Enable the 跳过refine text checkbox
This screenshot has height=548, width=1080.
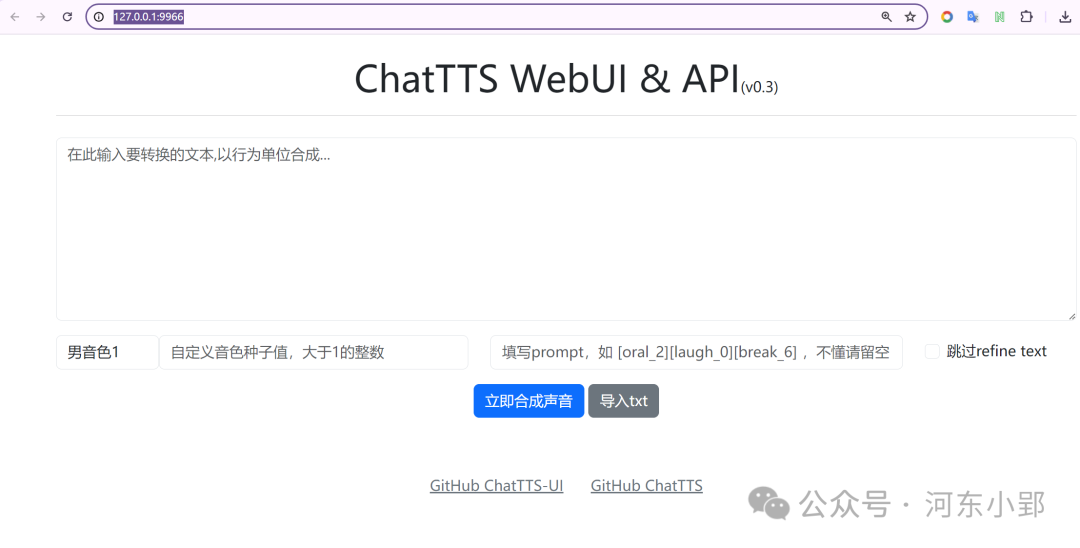932,352
